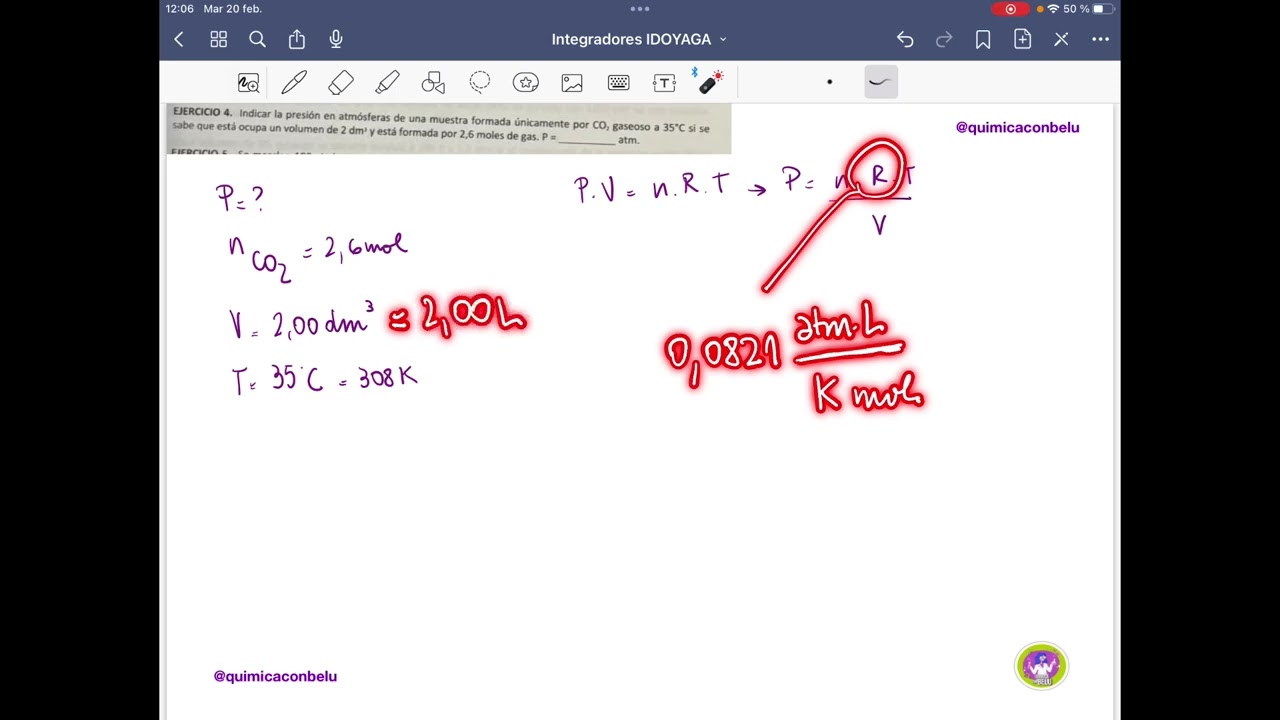Tap the @quimicaconbelu label at bottom left
Viewport: 1280px width, 720px height.
point(275,676)
